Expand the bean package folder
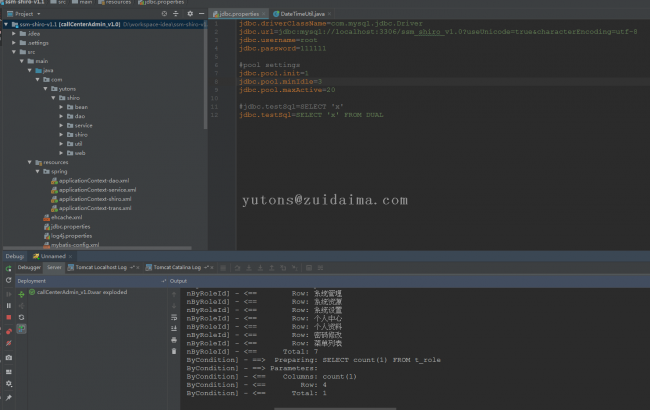 coord(63,106)
